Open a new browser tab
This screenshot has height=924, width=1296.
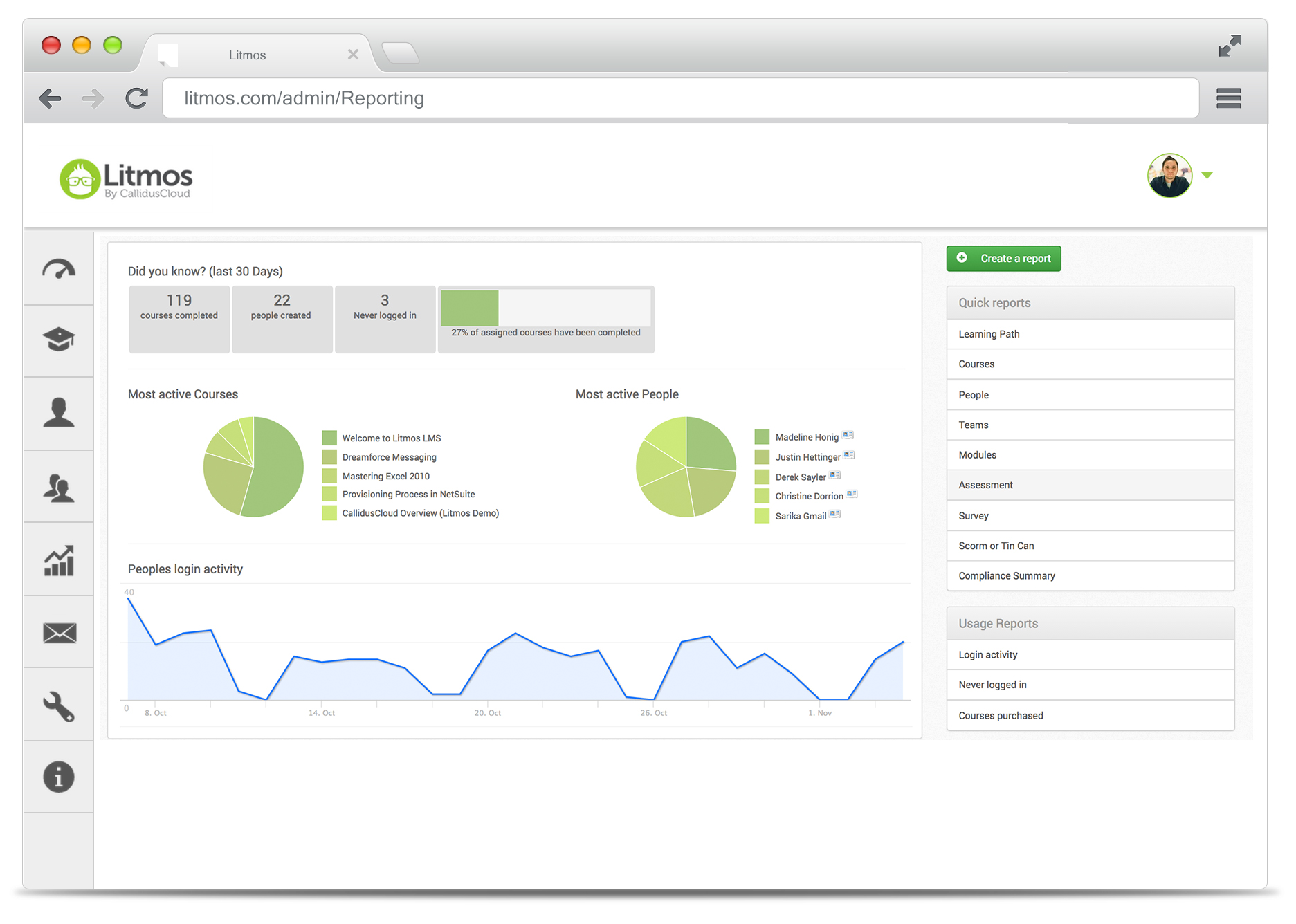pos(400,53)
